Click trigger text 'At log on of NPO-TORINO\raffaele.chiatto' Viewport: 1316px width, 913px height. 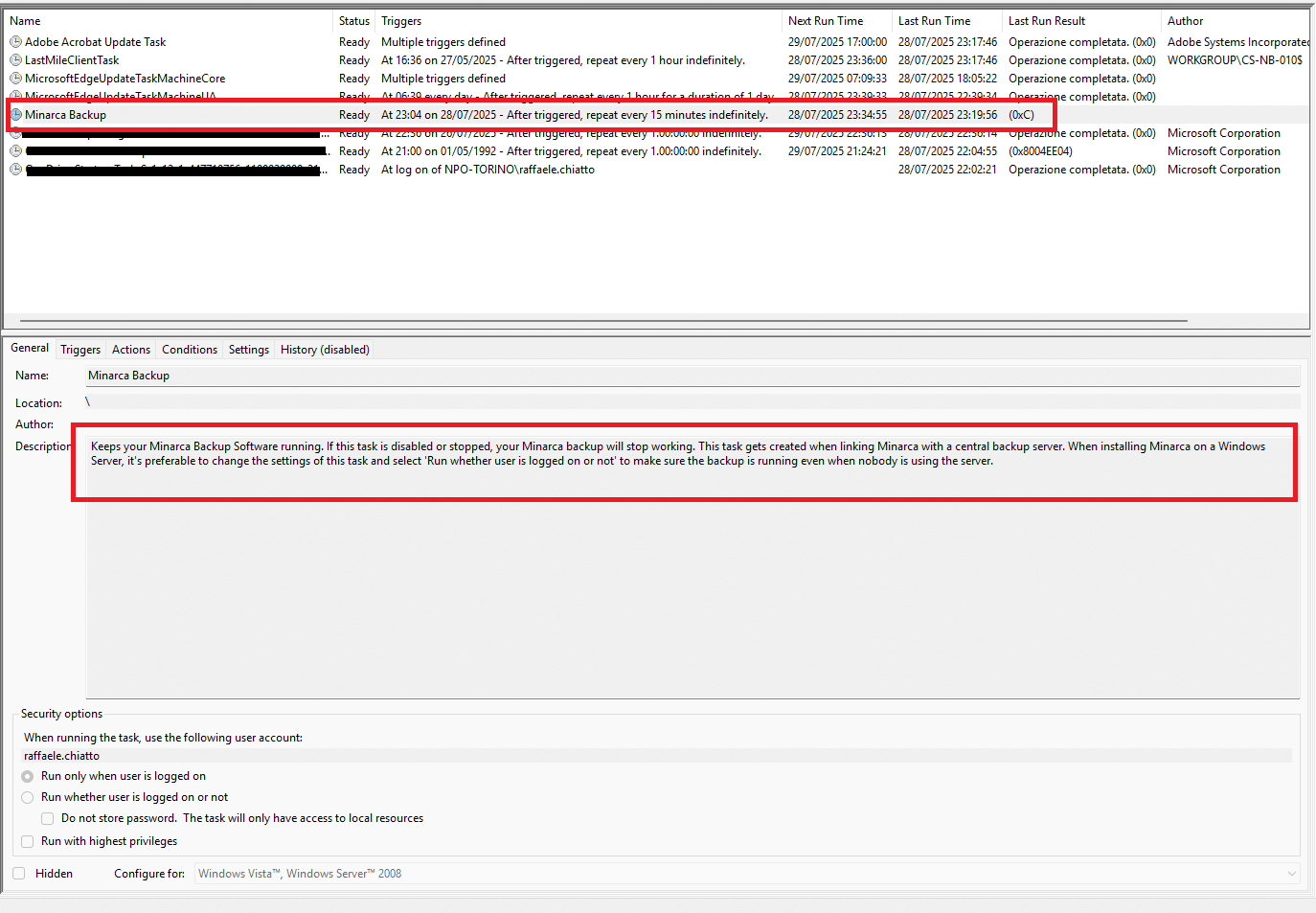click(488, 170)
